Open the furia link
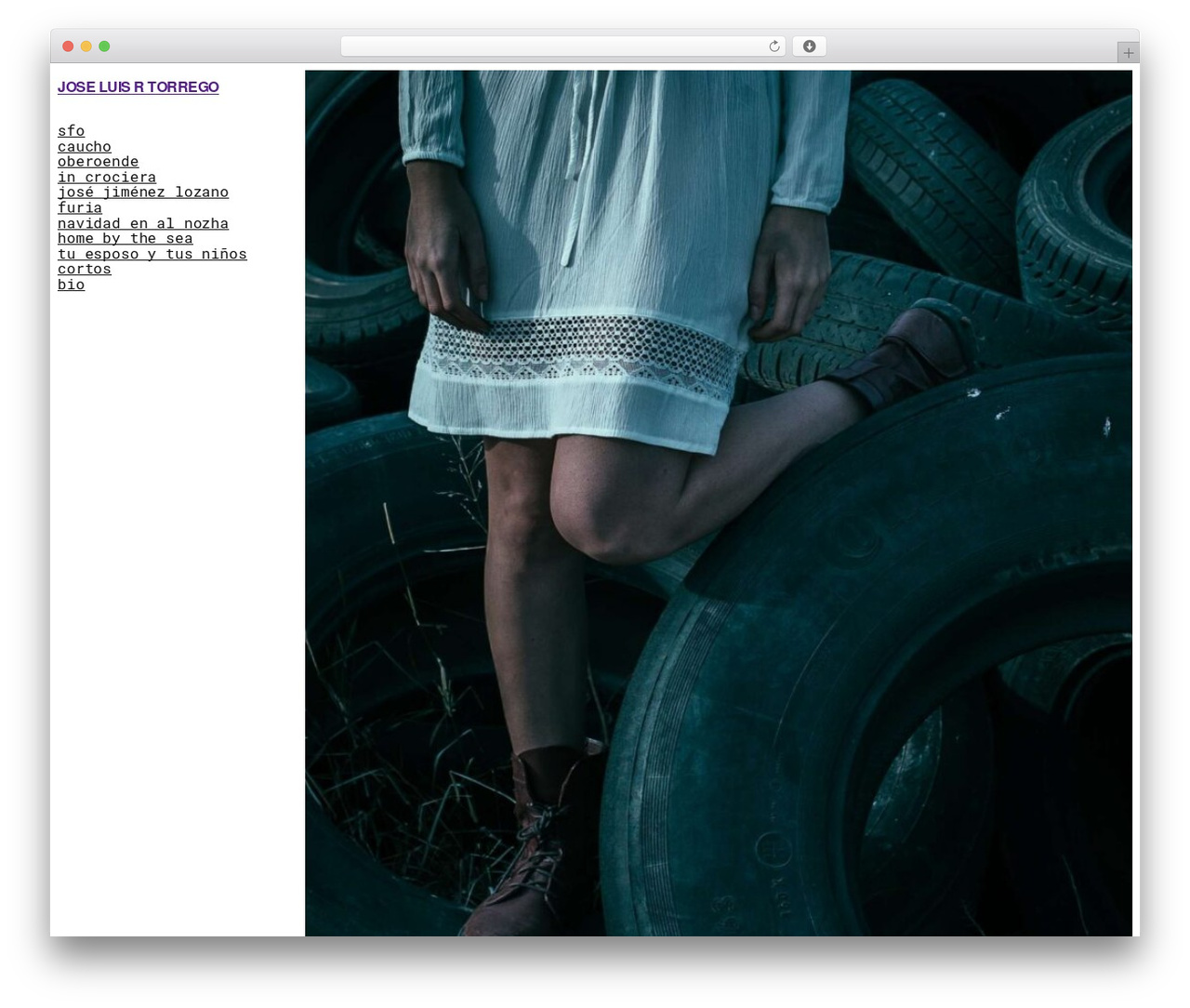Viewport: 1190px width, 1008px height. click(x=80, y=208)
